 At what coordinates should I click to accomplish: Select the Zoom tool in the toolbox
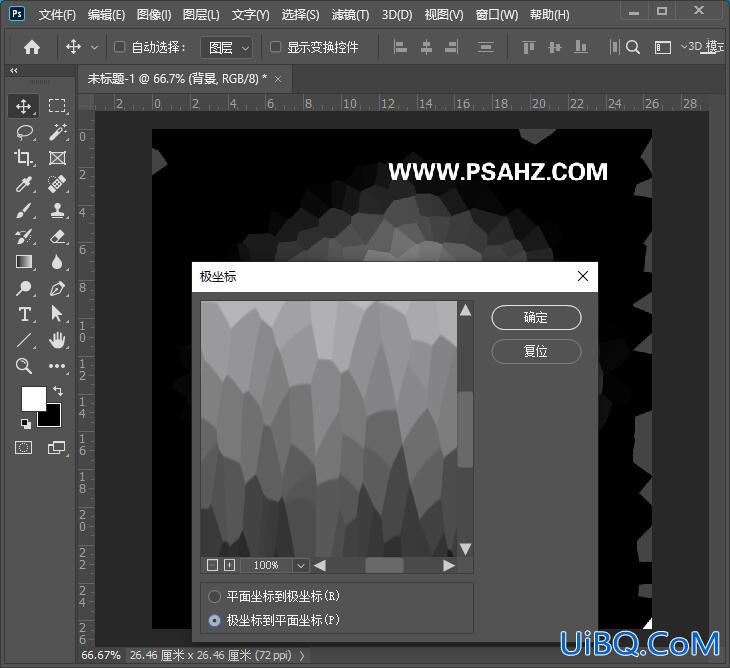(x=24, y=366)
